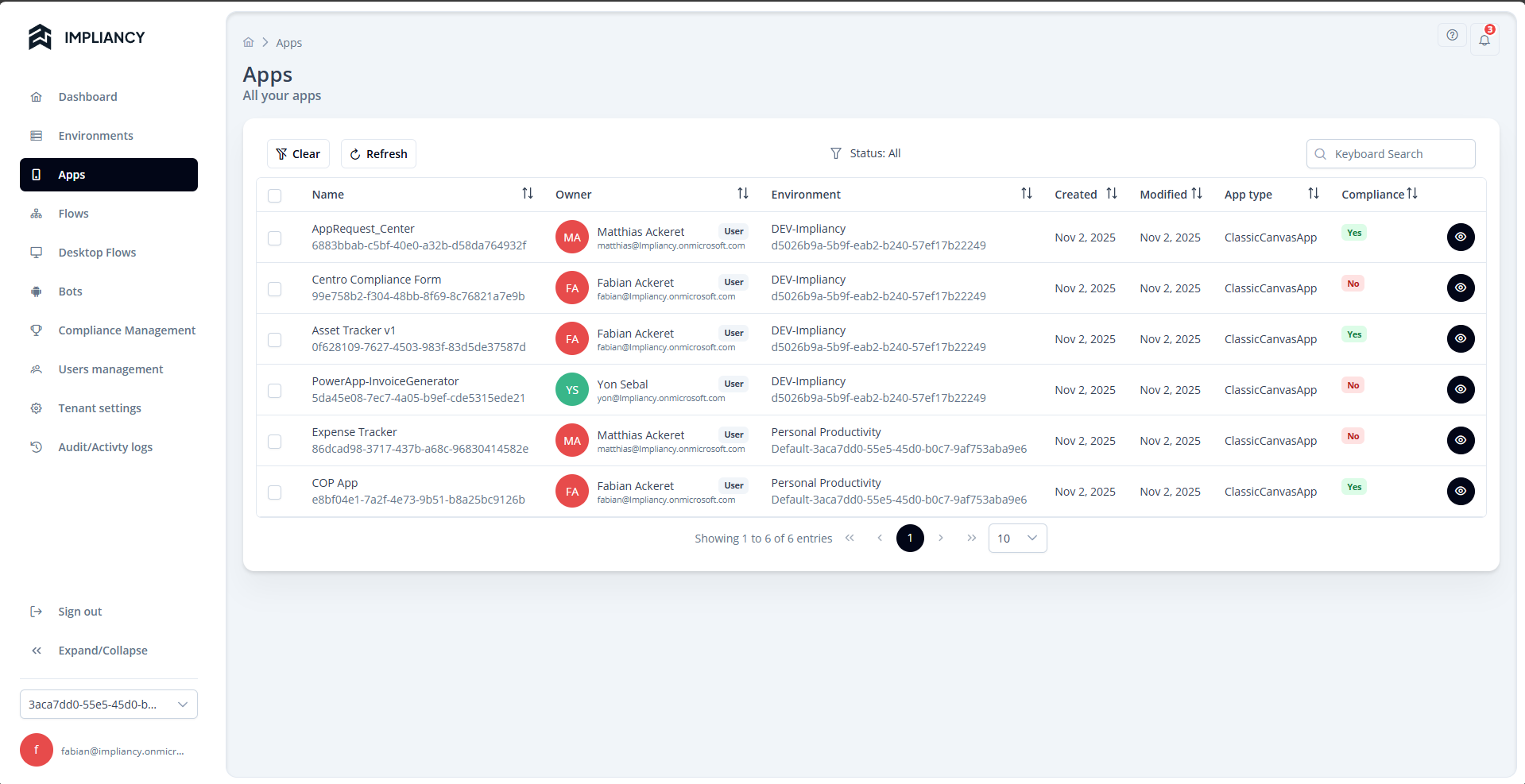Open the page size dropdown showing 10
The height and width of the screenshot is (784, 1525).
(x=1016, y=538)
